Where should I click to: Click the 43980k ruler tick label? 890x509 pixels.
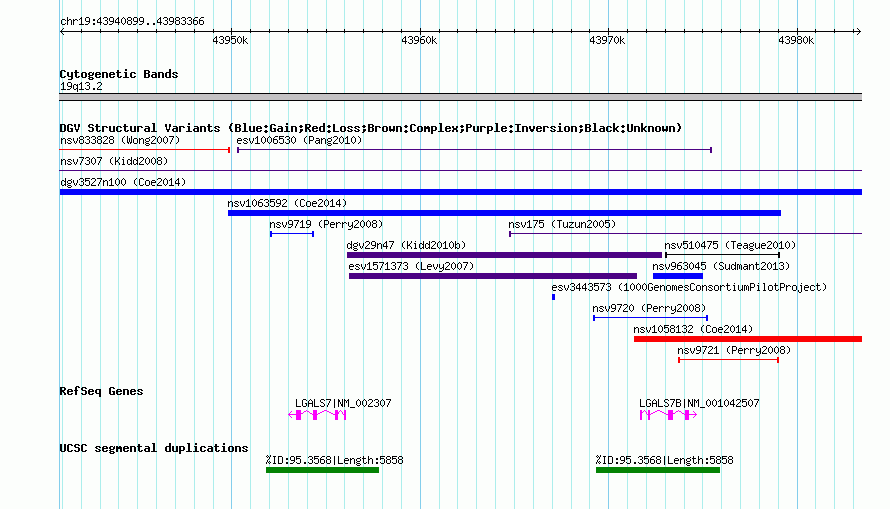(796, 40)
